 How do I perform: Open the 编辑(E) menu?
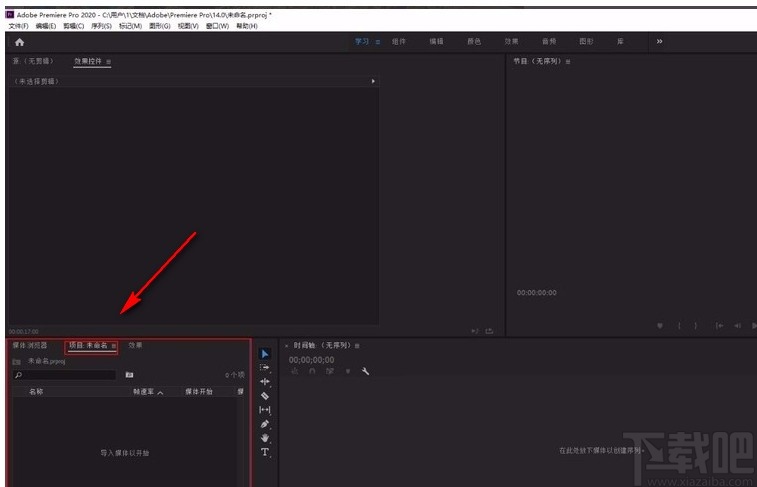45,26
